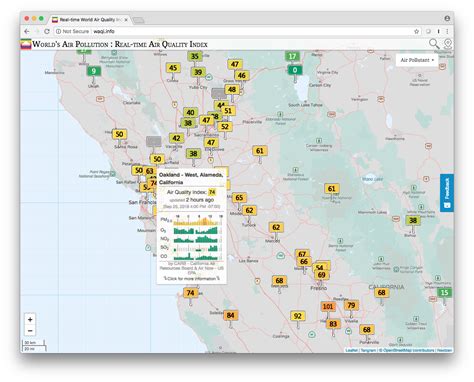The height and width of the screenshot is (382, 474).
Task: Click the locate-me pin icon
Action: pyautogui.click(x=448, y=44)
